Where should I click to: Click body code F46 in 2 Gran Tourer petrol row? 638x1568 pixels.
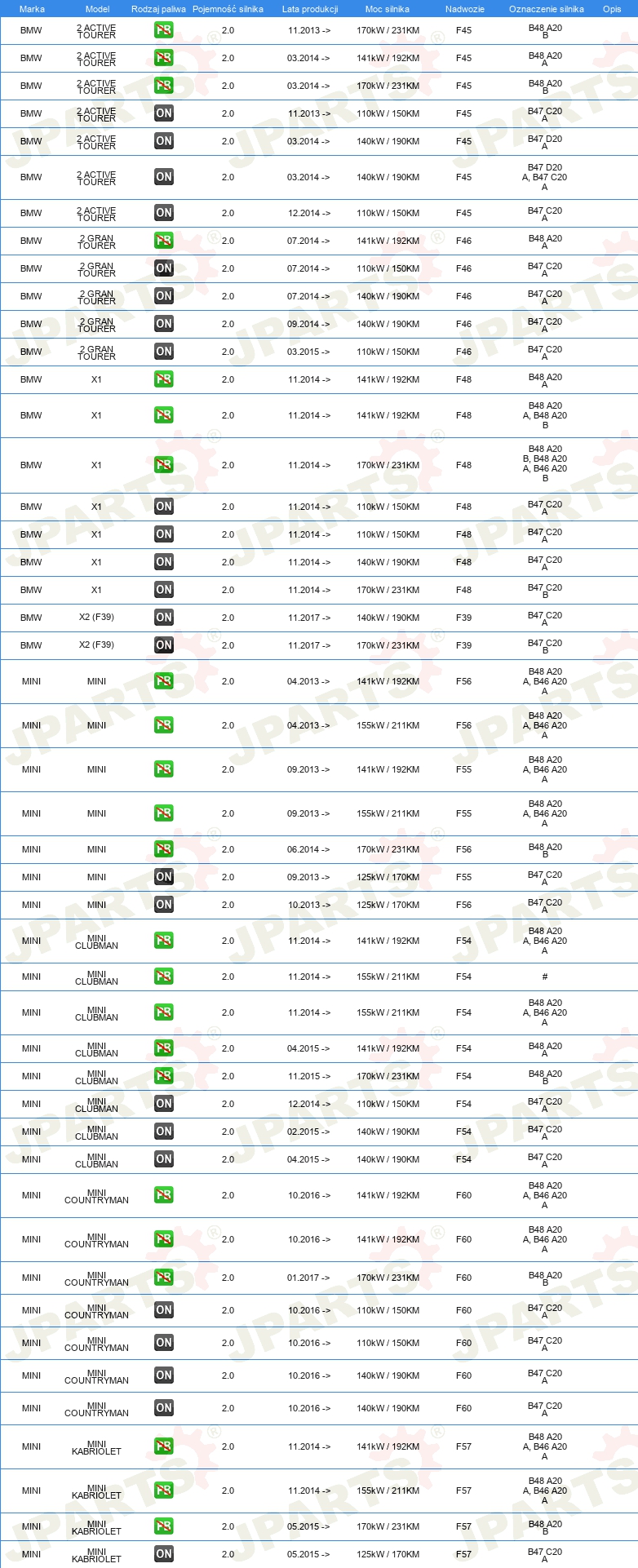click(464, 241)
